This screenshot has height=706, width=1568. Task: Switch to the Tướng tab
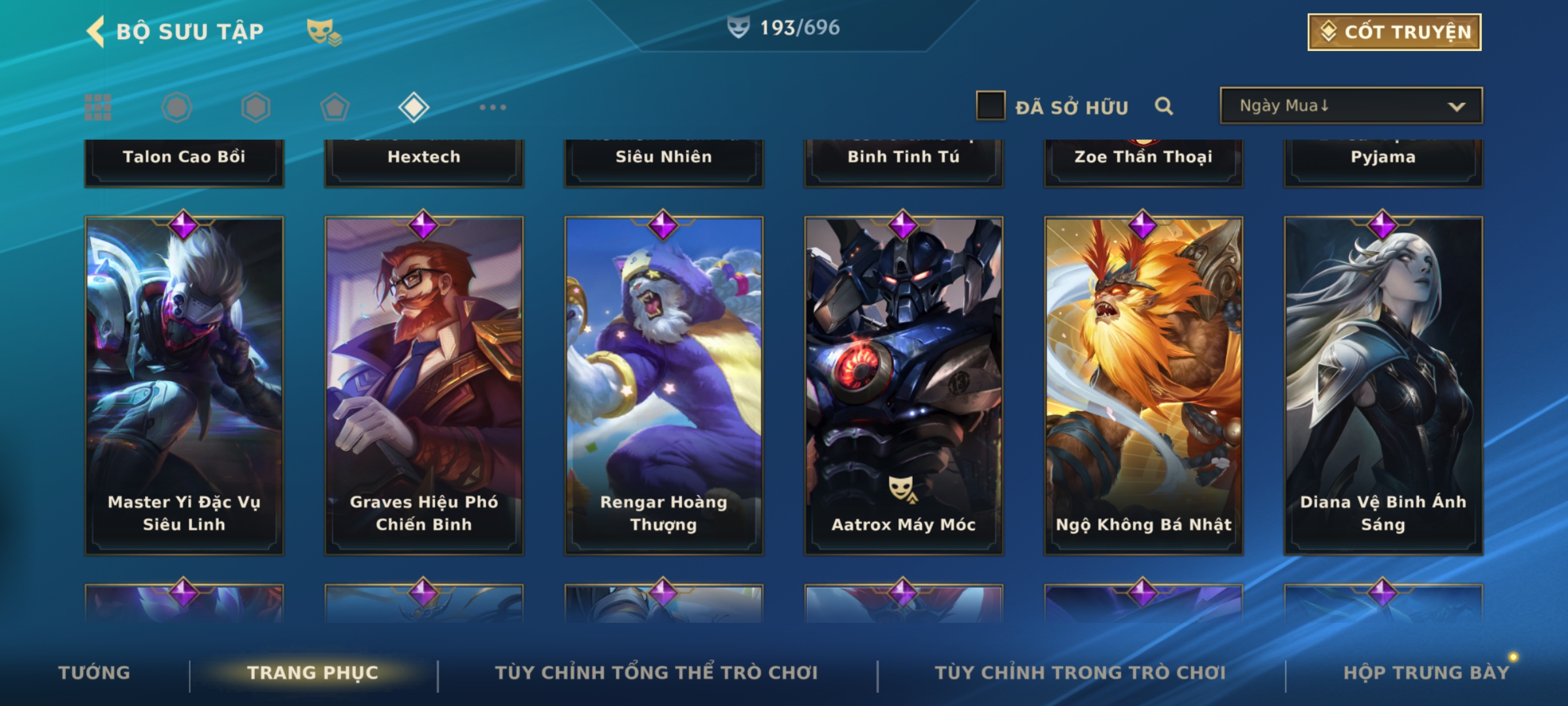(x=94, y=673)
